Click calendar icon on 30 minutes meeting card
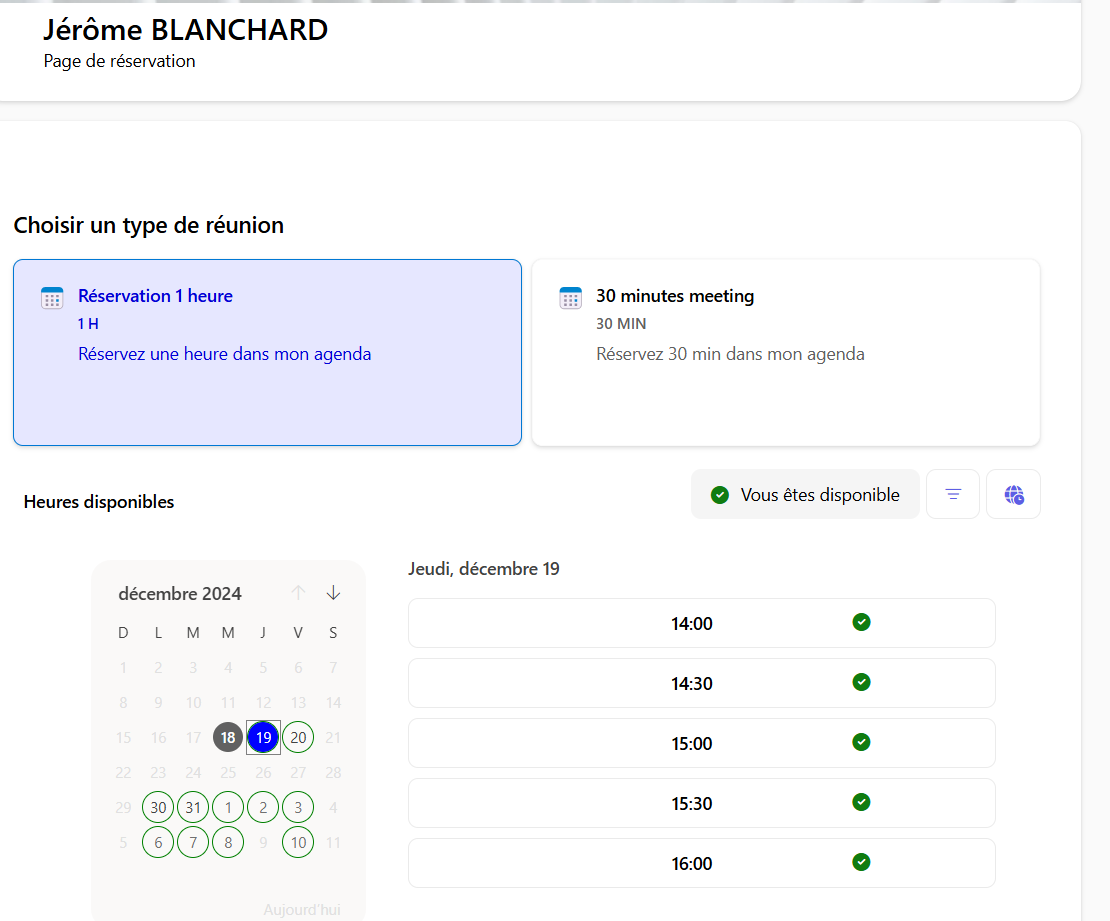Image resolution: width=1110 pixels, height=921 pixels. (570, 298)
